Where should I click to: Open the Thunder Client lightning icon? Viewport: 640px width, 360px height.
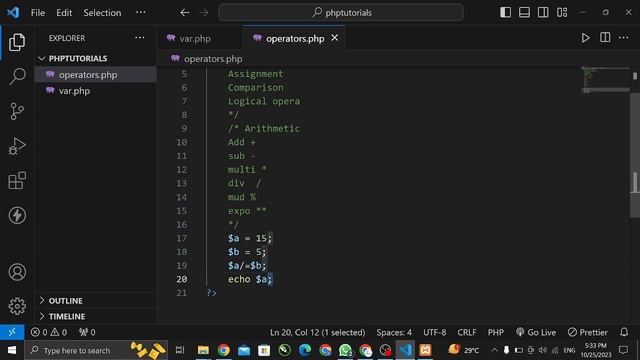17,215
